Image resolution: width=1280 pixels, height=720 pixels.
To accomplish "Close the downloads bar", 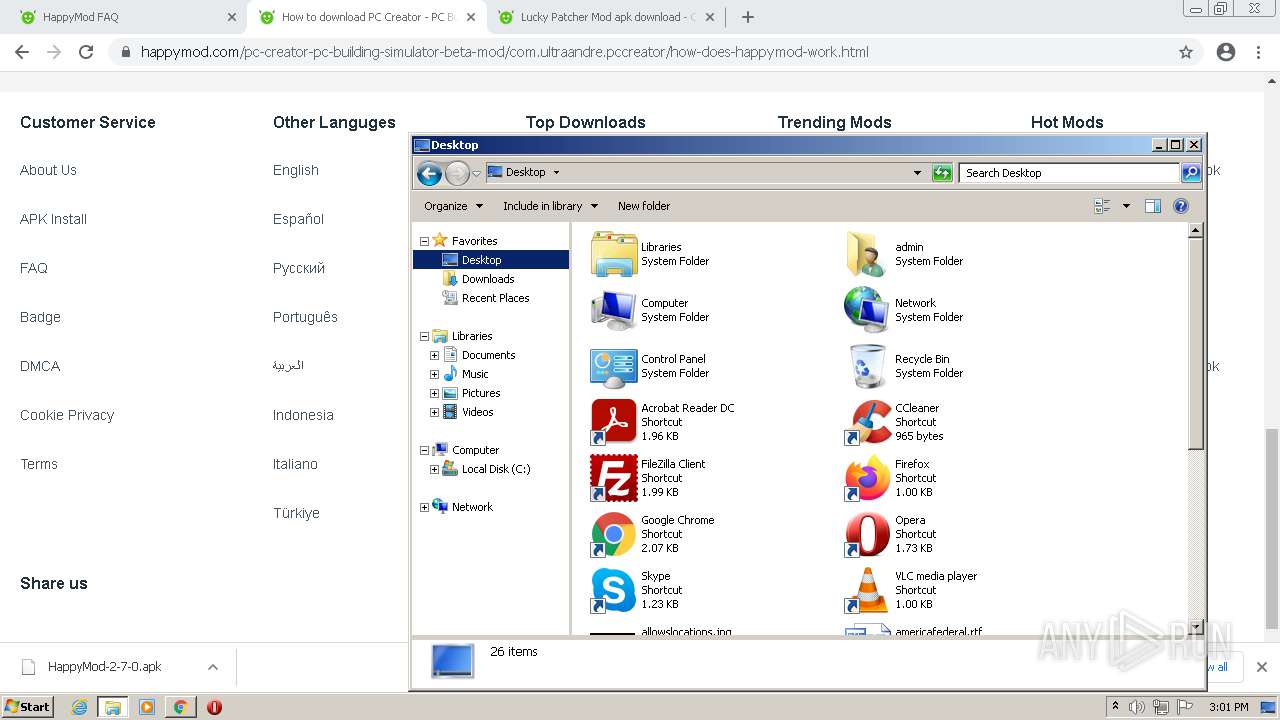I will coord(1261,667).
